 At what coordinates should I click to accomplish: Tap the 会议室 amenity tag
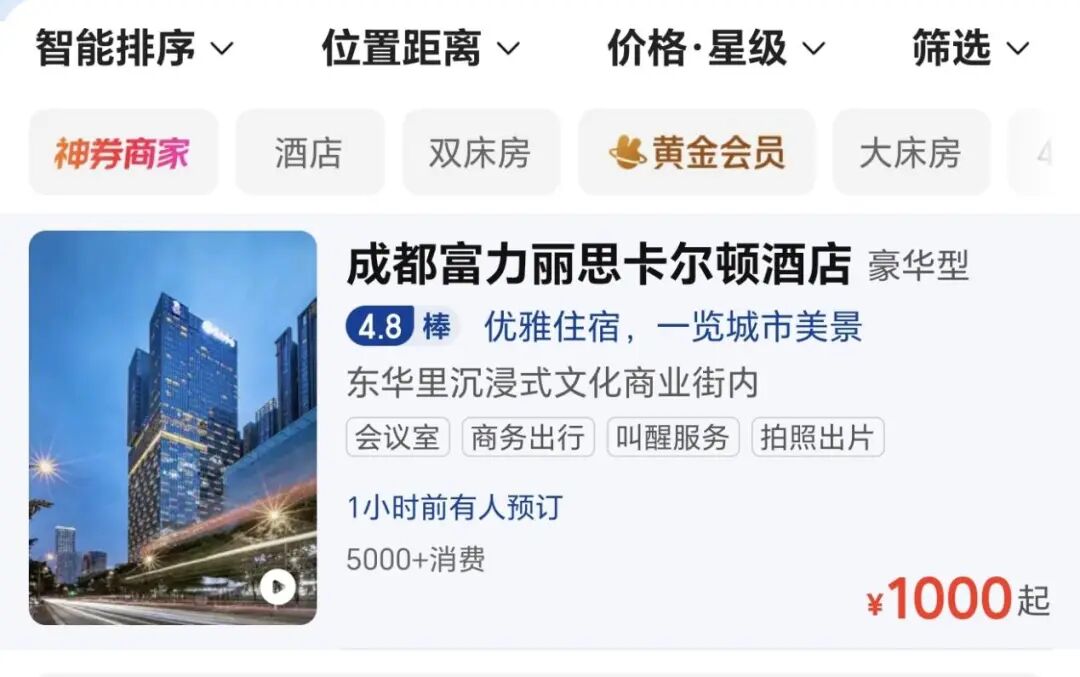pyautogui.click(x=398, y=437)
